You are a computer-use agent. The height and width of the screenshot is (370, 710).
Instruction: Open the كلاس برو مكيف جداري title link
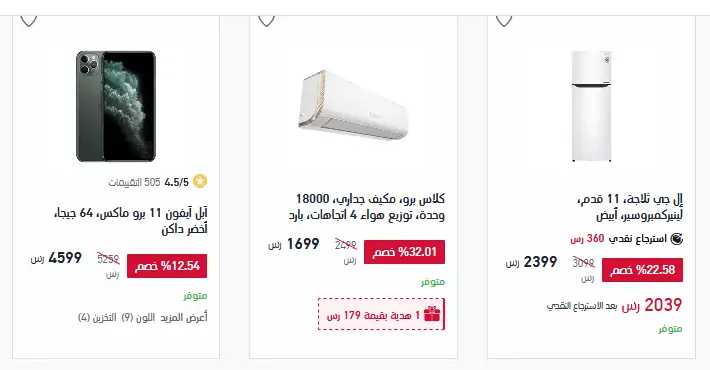point(366,207)
